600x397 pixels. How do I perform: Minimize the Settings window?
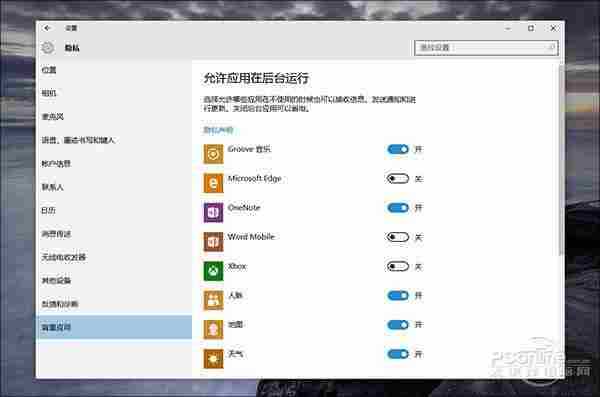508,28
